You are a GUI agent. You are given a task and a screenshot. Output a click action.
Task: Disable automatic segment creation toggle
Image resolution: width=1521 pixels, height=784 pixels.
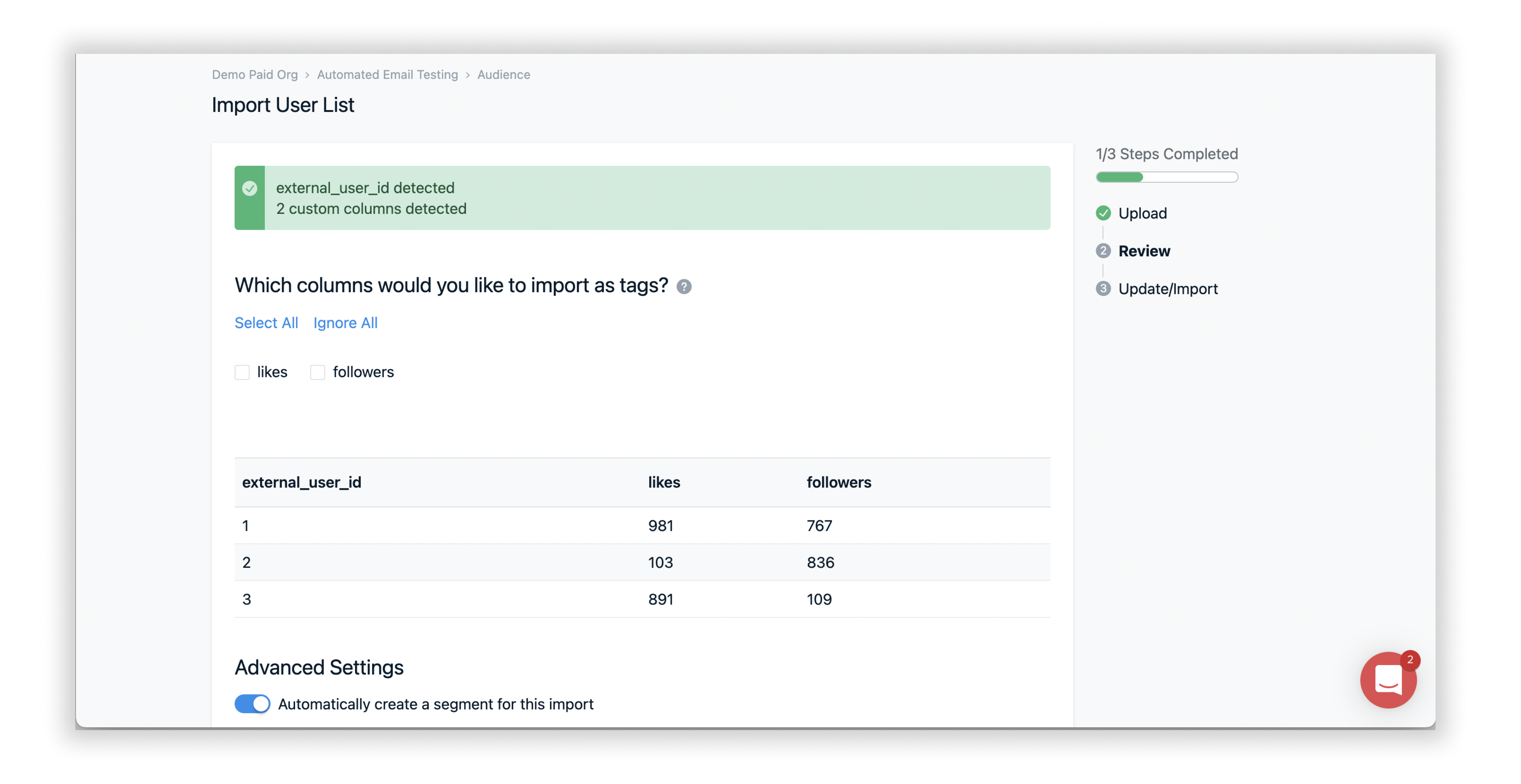253,704
